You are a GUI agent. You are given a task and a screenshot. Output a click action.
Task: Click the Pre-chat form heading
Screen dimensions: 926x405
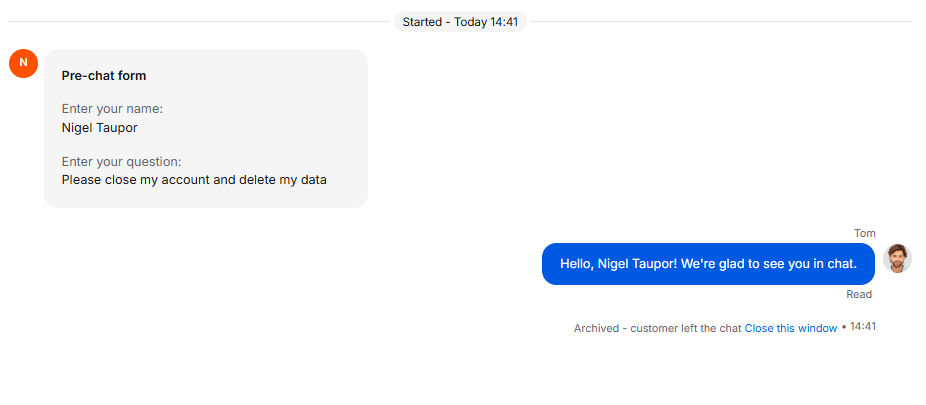pos(104,76)
